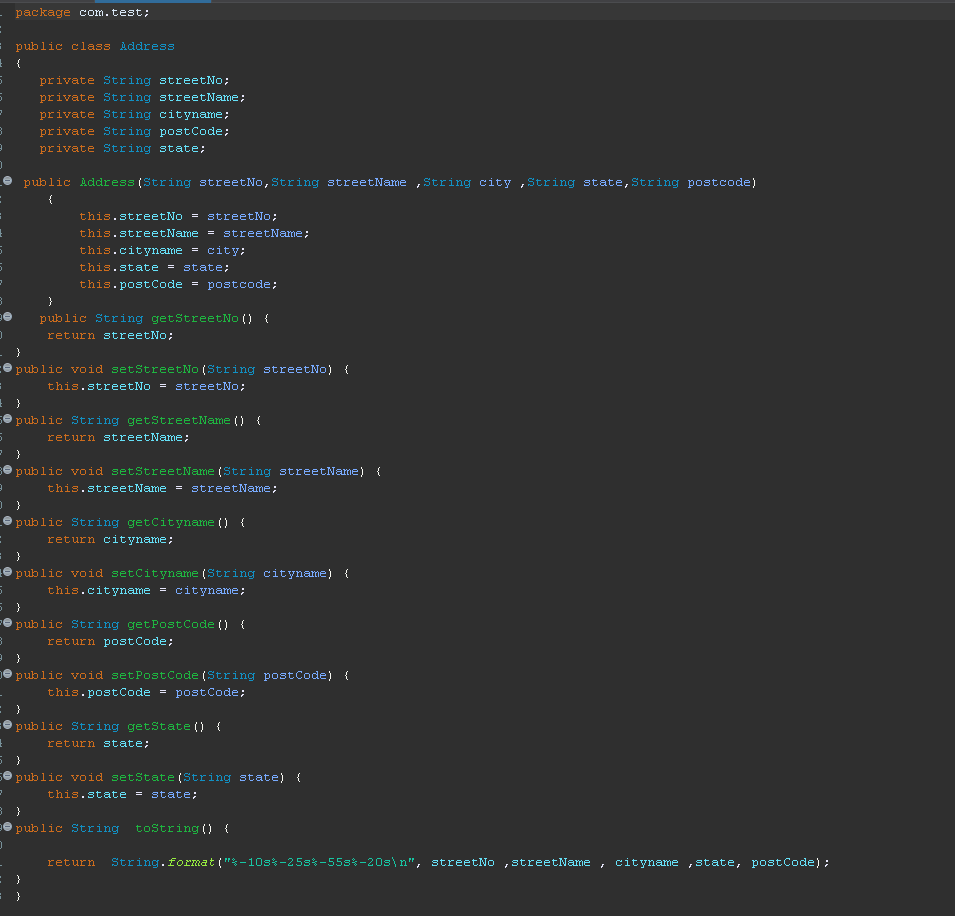Click the gutter icon next to getStreetNo method
This screenshot has height=916, width=955.
pyautogui.click(x=8, y=317)
